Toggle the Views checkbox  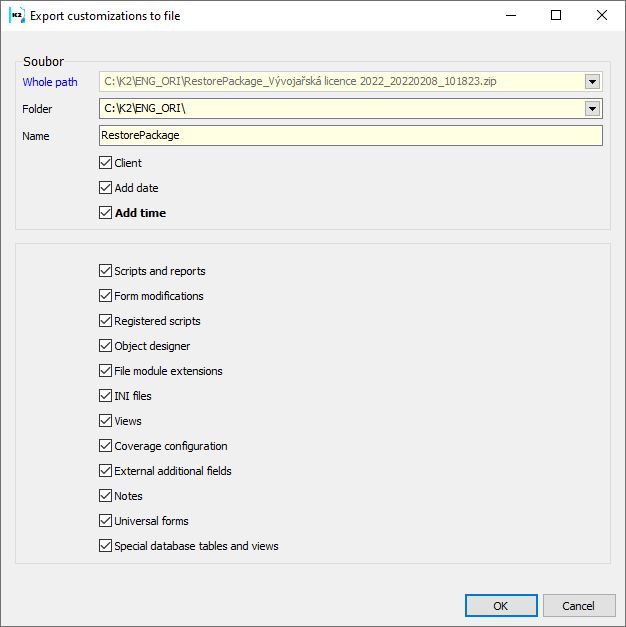tap(106, 421)
